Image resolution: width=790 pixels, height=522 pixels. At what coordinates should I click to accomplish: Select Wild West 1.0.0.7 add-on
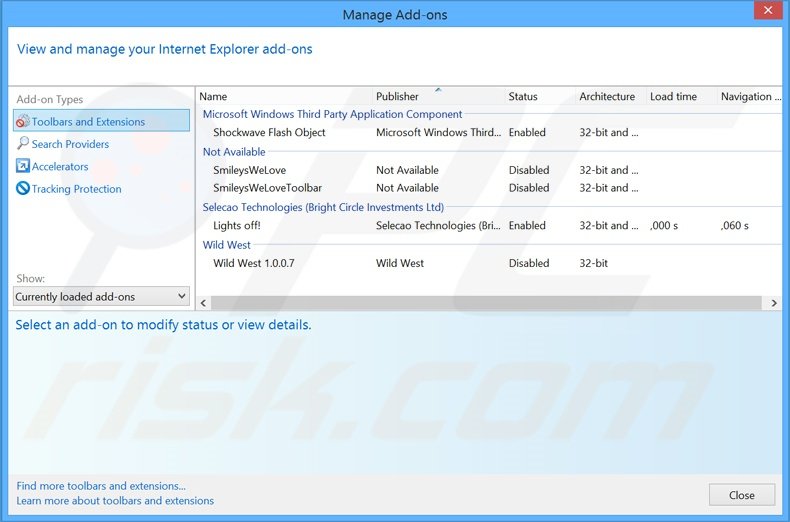254,263
